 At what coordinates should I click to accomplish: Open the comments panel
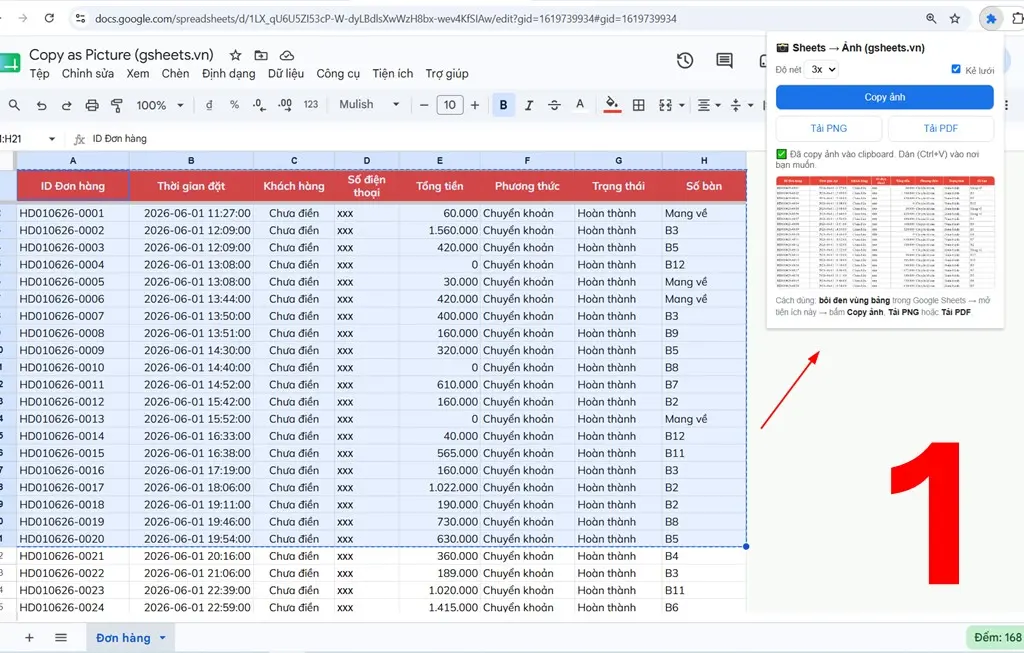pyautogui.click(x=724, y=61)
